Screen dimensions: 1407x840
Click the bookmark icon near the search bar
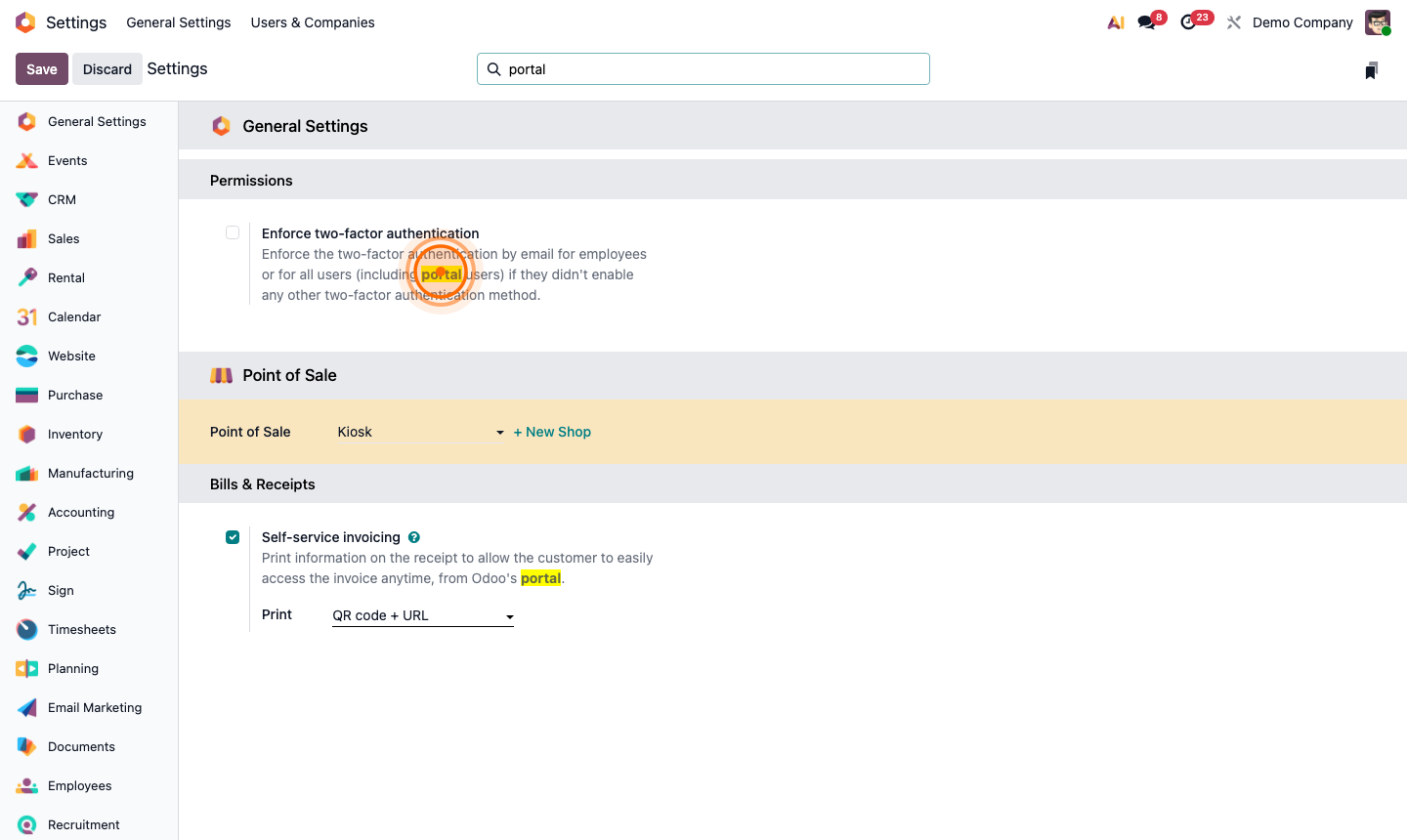(x=1371, y=69)
